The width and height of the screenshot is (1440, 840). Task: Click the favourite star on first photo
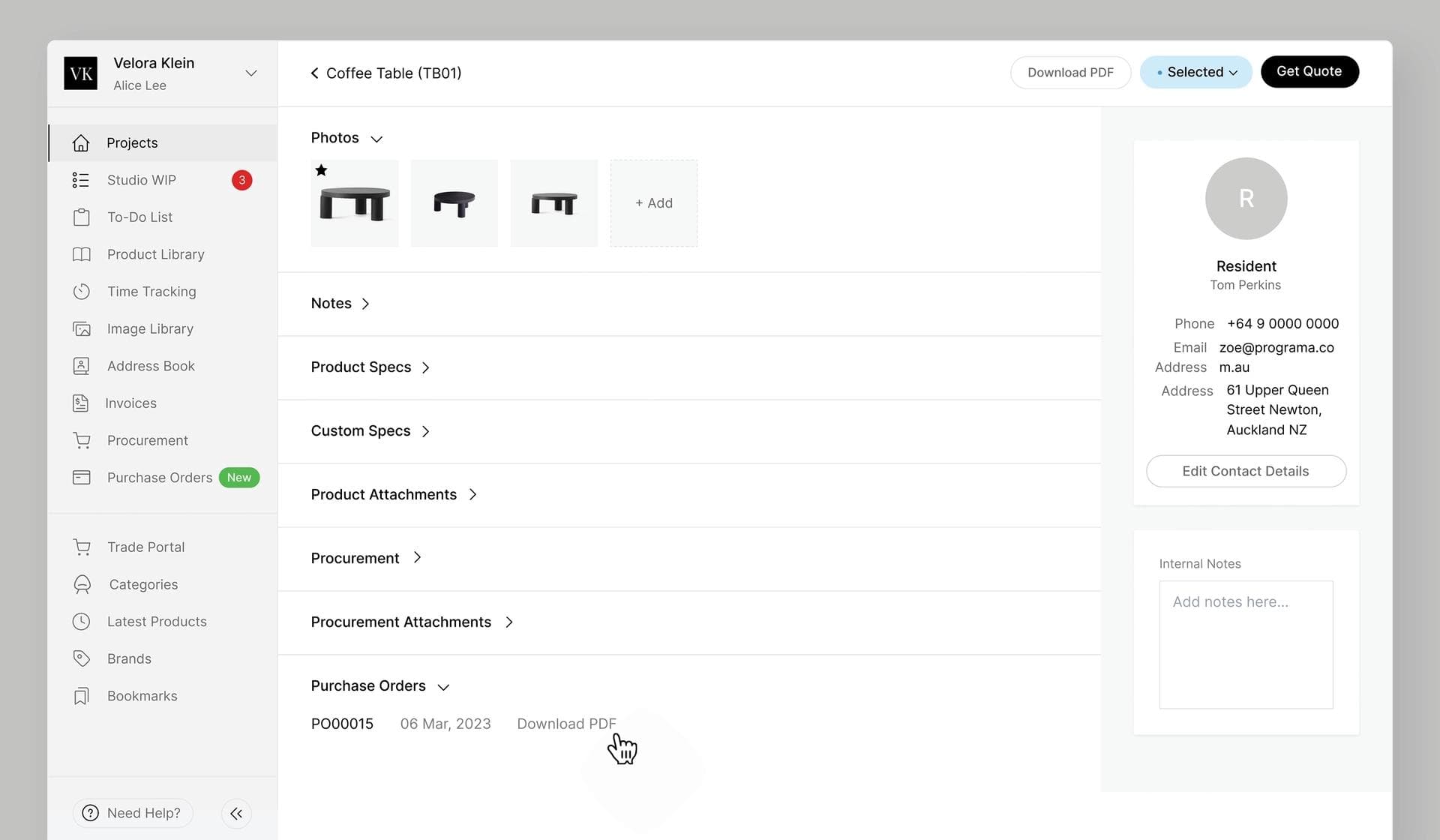click(321, 170)
